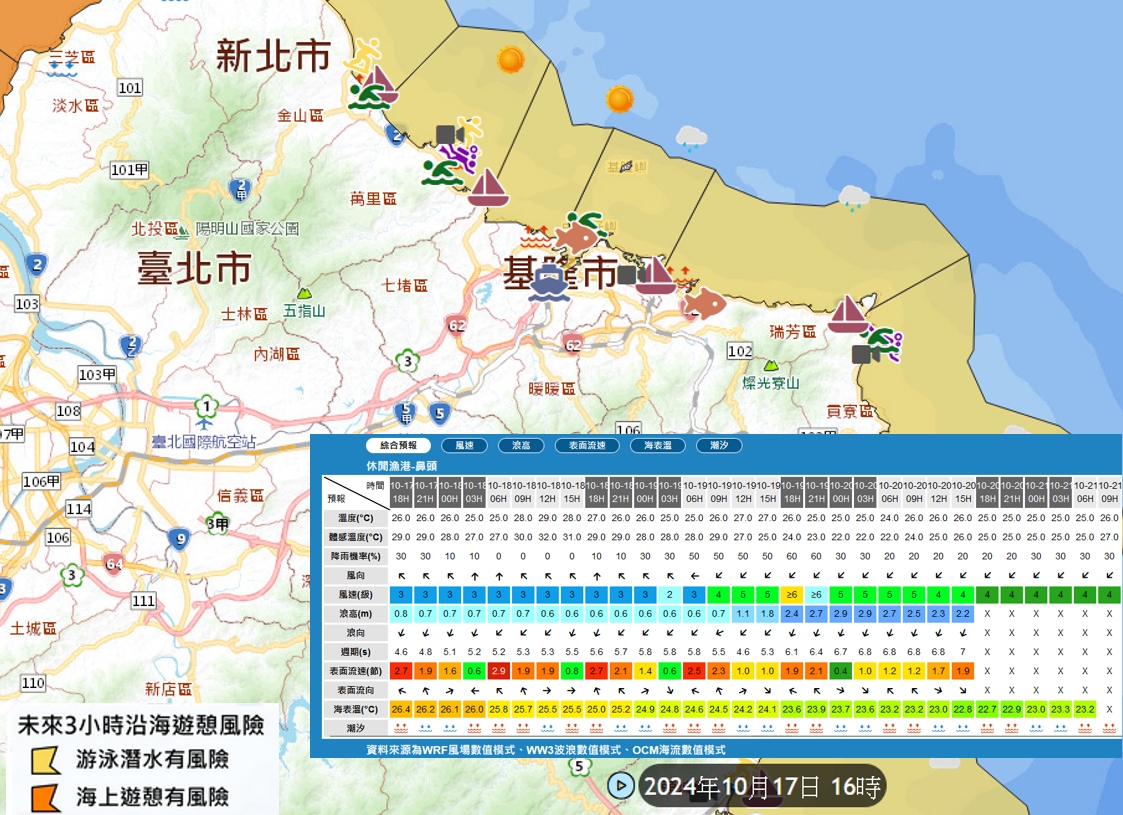Viewport: 1123px width, 815px height.
Task: Select the orange fish icon near Ruifang
Action: [x=706, y=302]
